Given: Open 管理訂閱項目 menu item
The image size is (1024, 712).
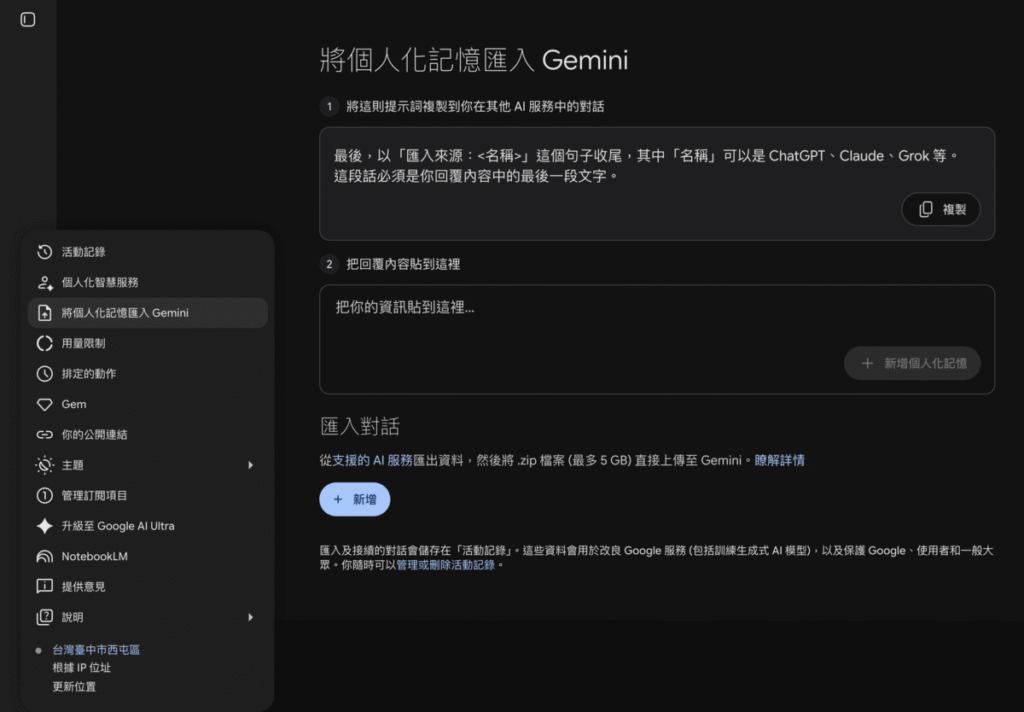Looking at the screenshot, I should (x=148, y=496).
